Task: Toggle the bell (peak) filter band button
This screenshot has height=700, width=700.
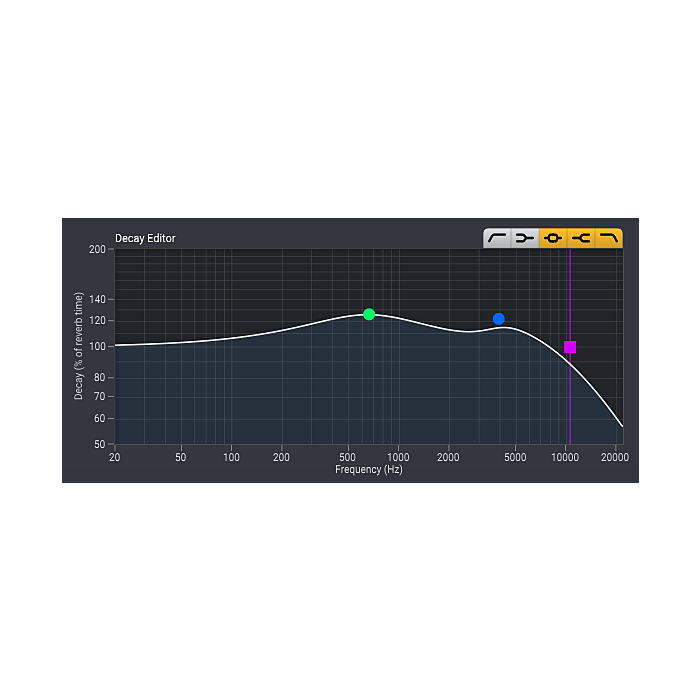Action: coord(553,238)
